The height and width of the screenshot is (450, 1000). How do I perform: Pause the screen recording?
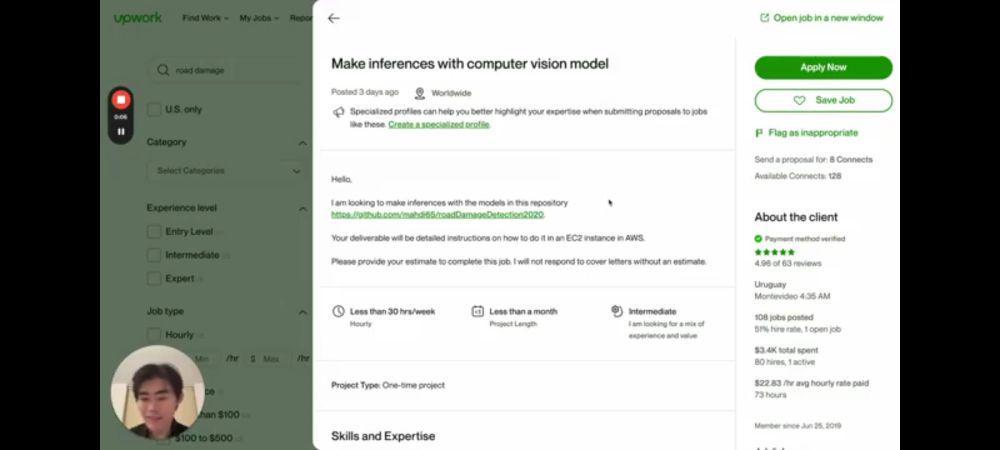tap(121, 131)
